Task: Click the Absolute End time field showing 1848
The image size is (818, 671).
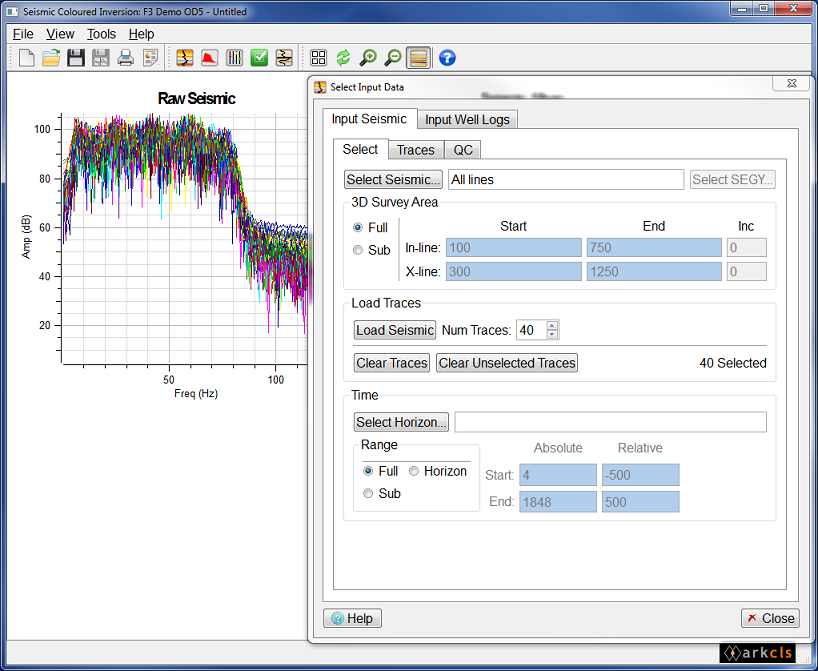Action: [x=558, y=502]
